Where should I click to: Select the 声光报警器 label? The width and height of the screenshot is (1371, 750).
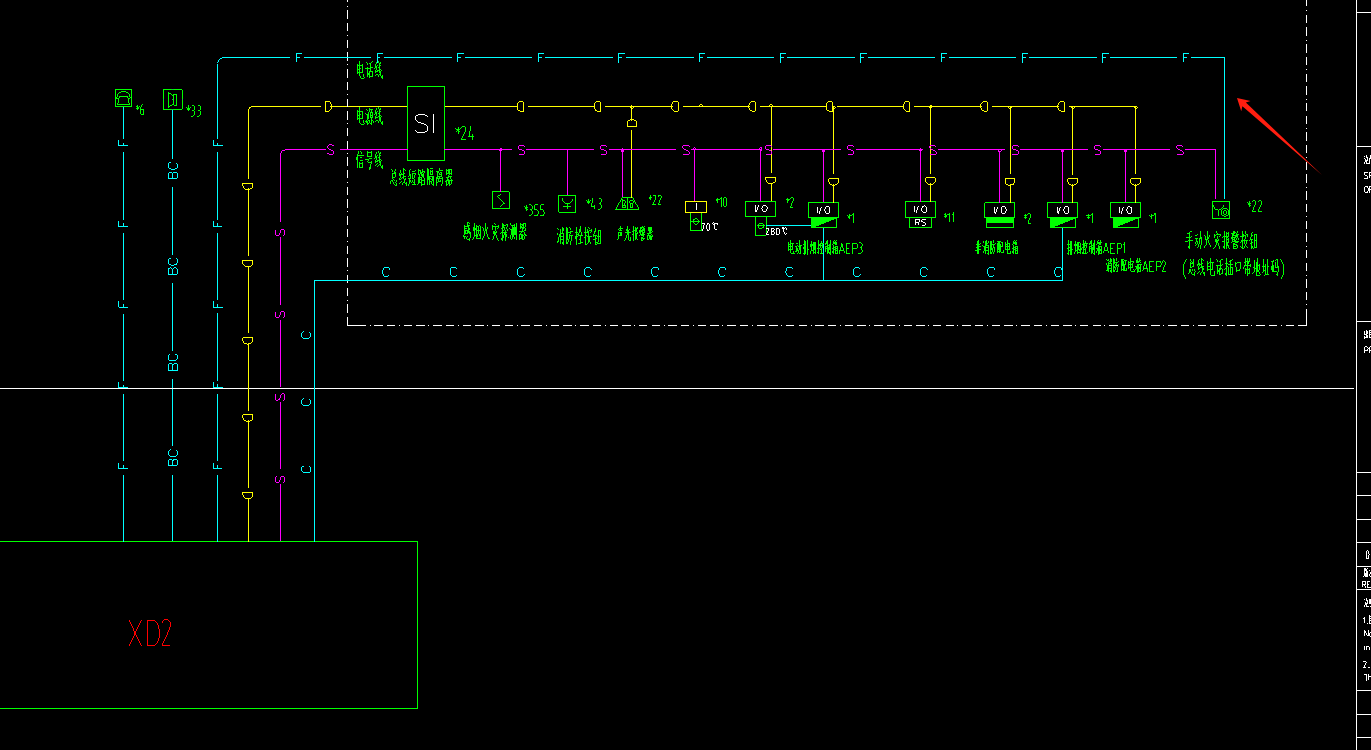tap(635, 234)
